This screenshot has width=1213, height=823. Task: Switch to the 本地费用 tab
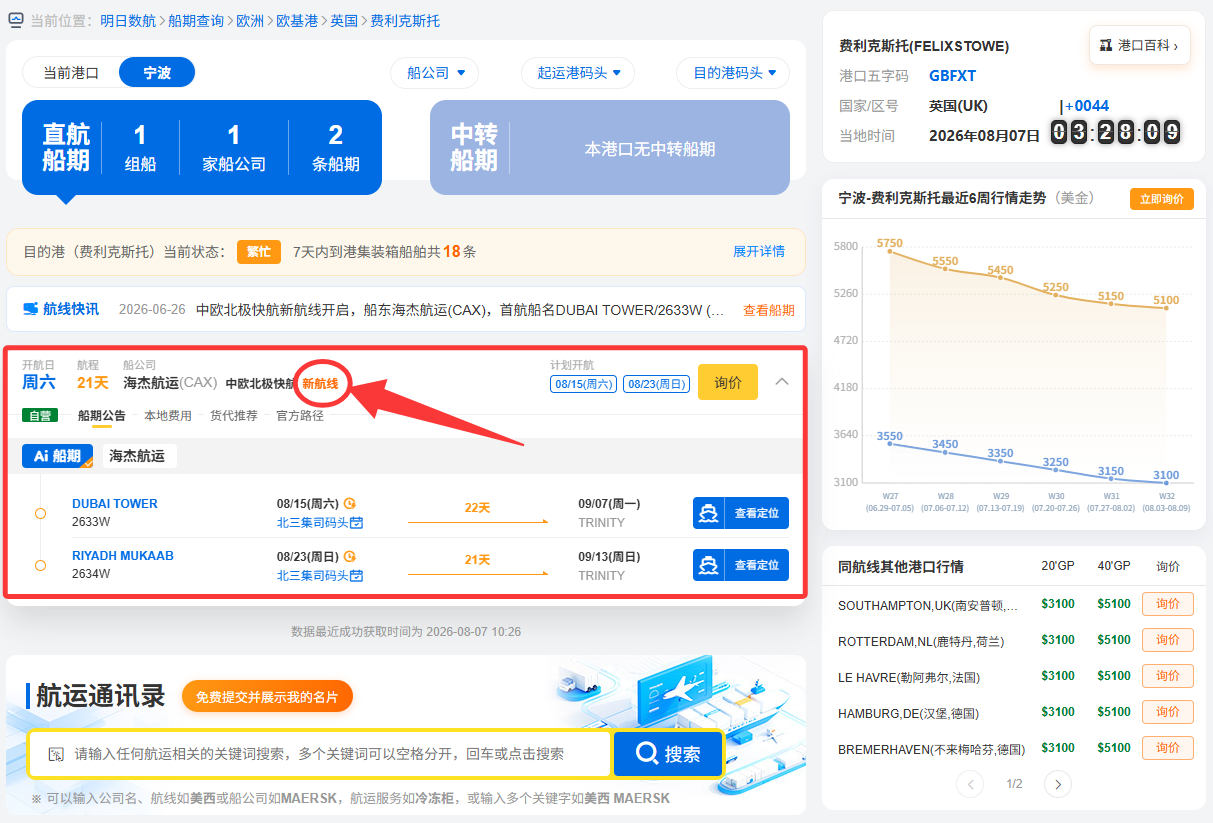(x=168, y=416)
